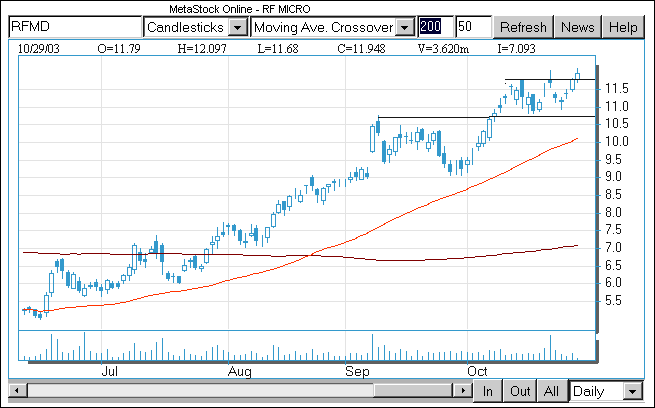
Task: Click the H=12.097 high price readout
Action: (202, 49)
